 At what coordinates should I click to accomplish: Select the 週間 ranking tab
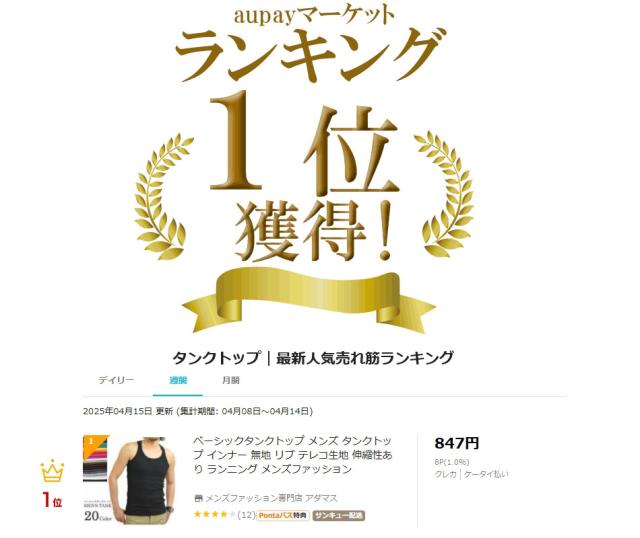pos(178,380)
